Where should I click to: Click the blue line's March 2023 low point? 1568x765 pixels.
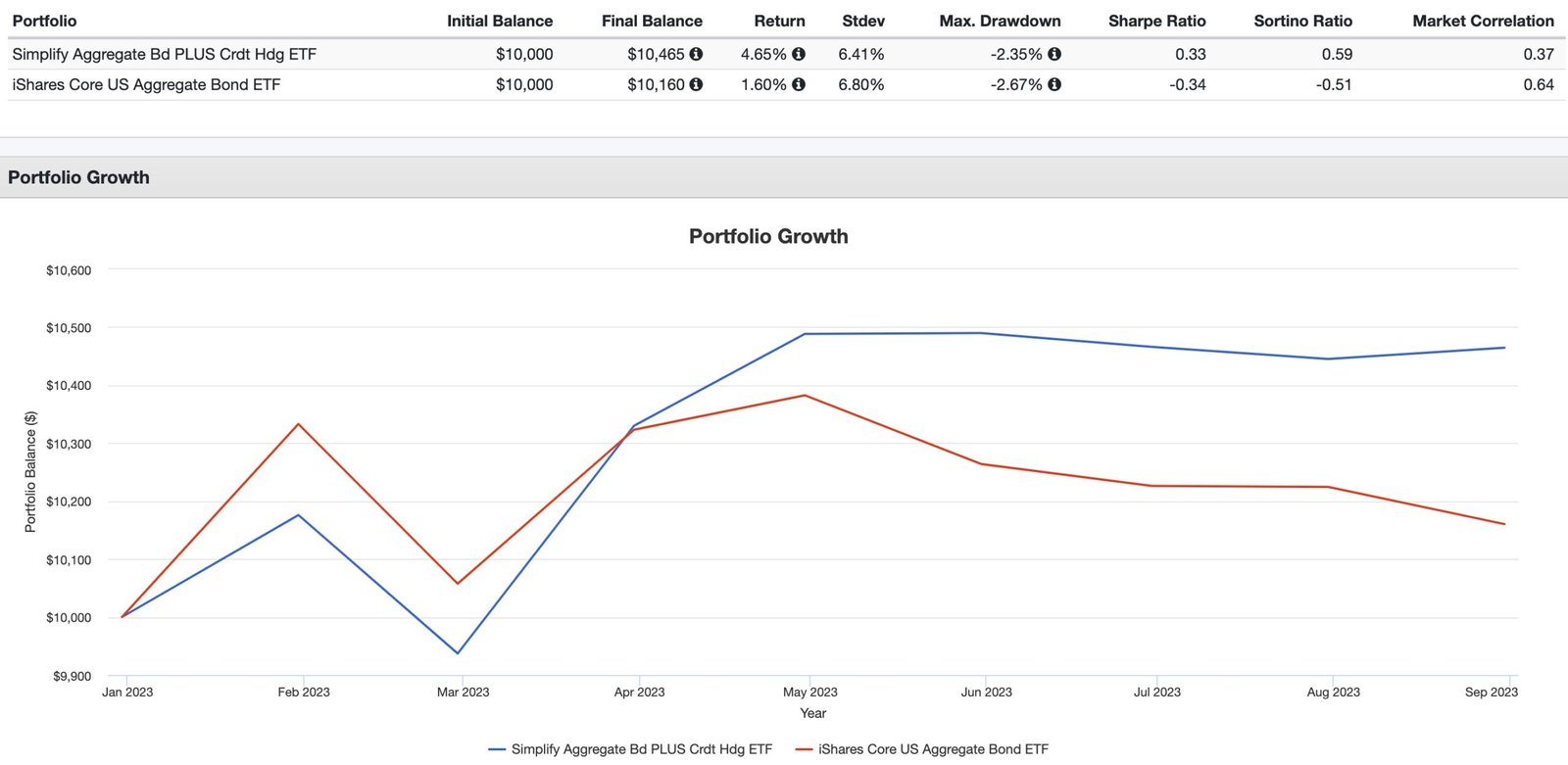pyautogui.click(x=458, y=653)
